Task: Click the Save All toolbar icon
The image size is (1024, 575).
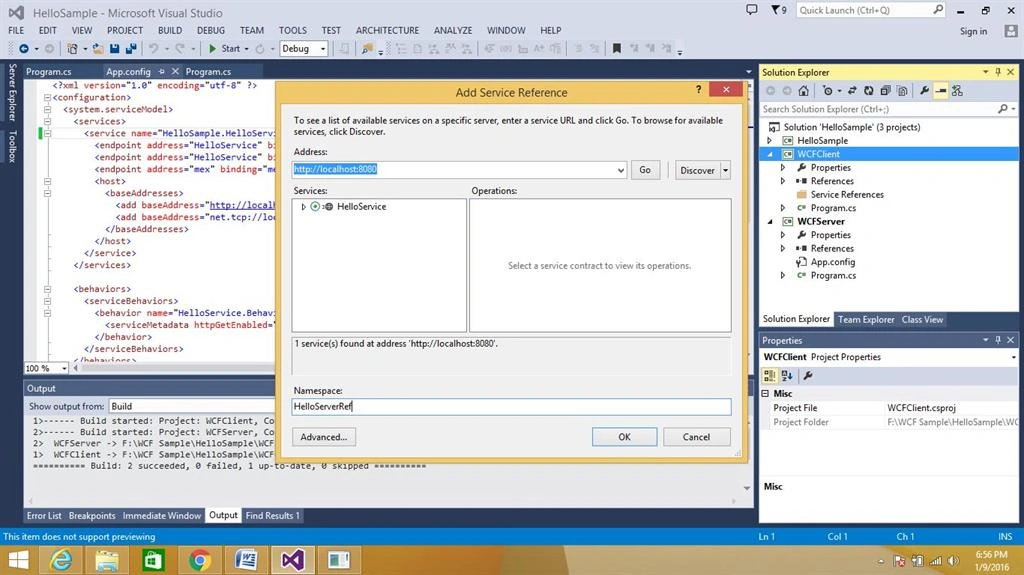Action: pyautogui.click(x=131, y=48)
